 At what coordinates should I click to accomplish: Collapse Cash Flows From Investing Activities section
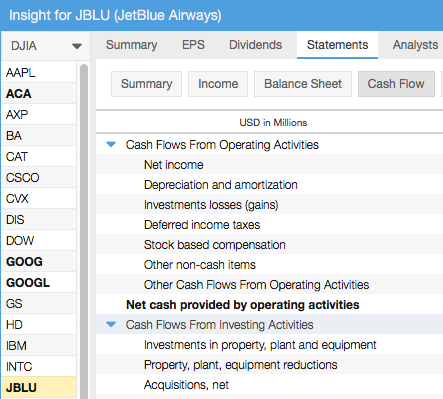click(x=111, y=324)
